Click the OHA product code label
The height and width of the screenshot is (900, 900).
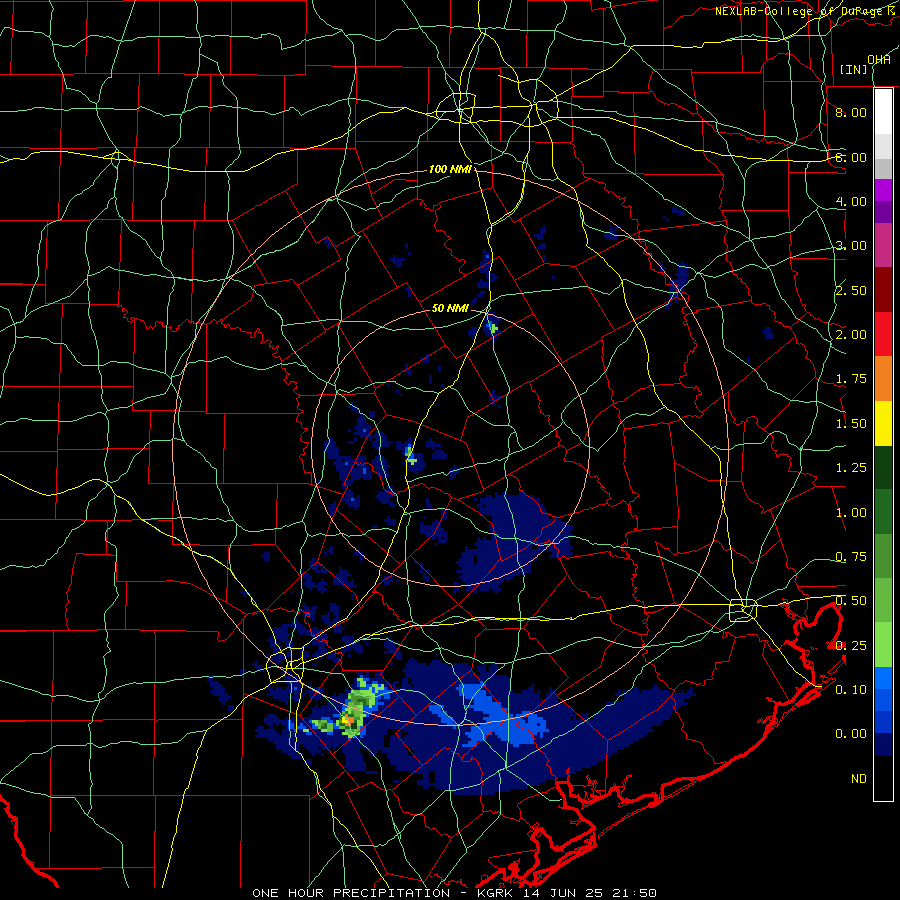879,60
